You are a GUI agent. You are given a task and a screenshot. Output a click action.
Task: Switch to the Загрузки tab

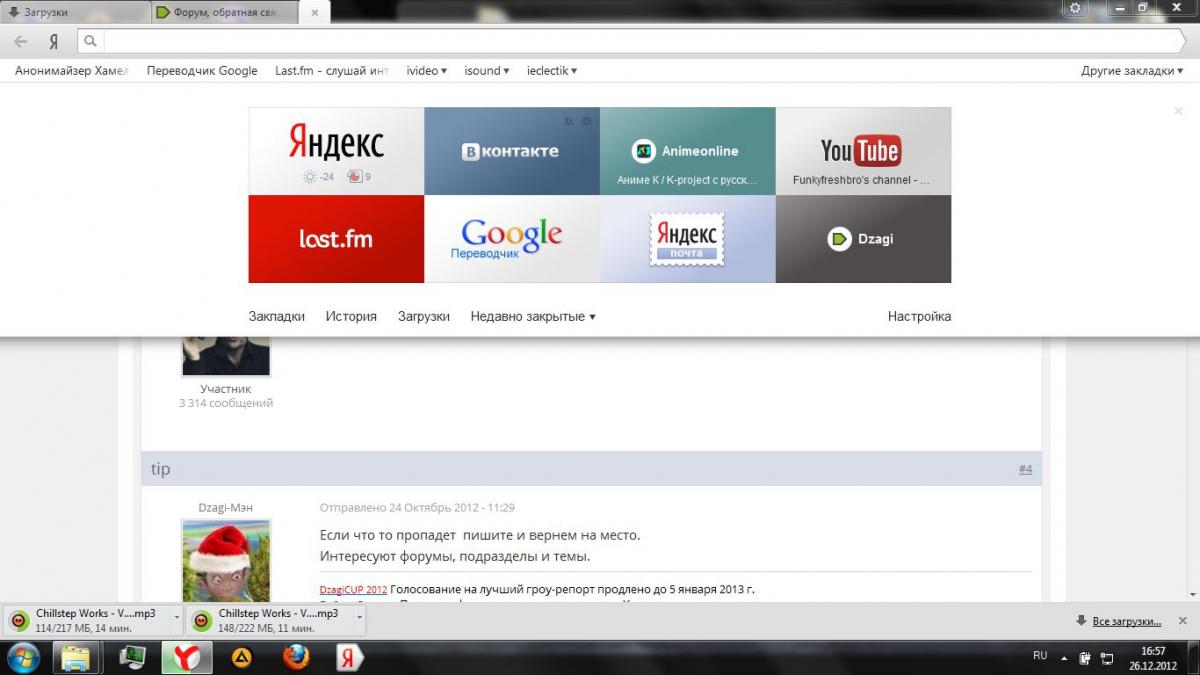tap(70, 12)
